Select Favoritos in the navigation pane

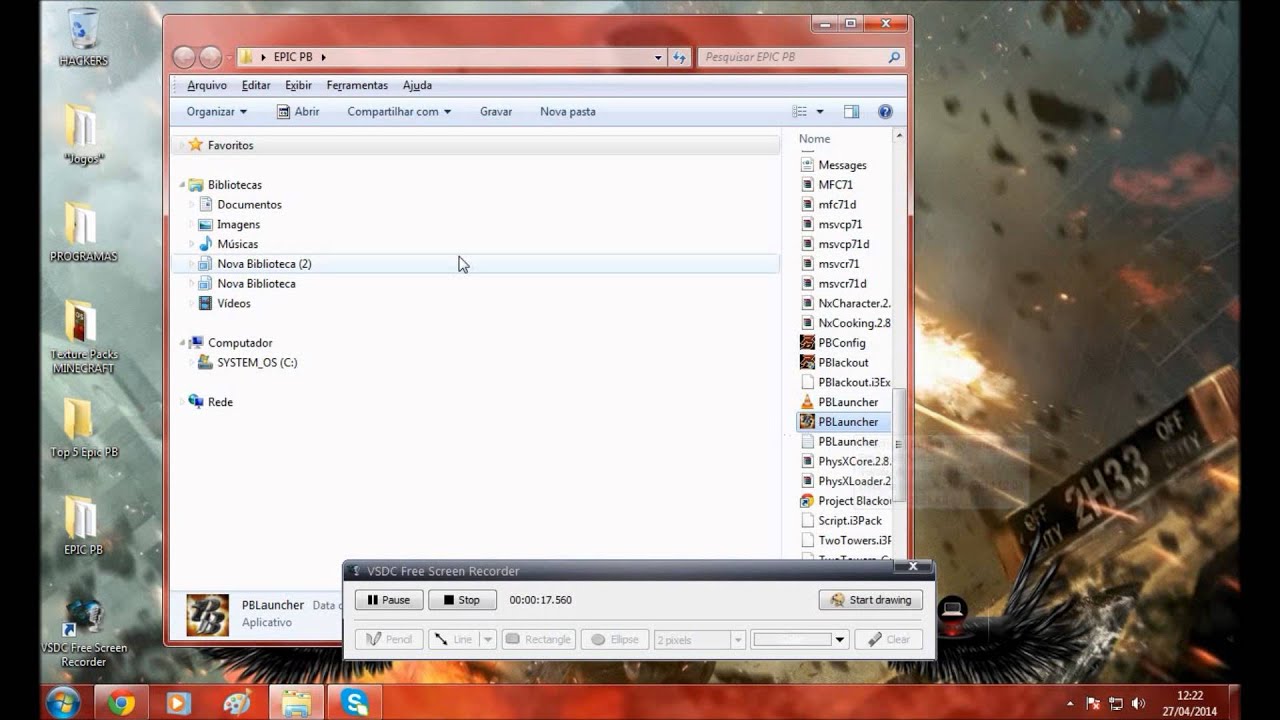[x=230, y=145]
